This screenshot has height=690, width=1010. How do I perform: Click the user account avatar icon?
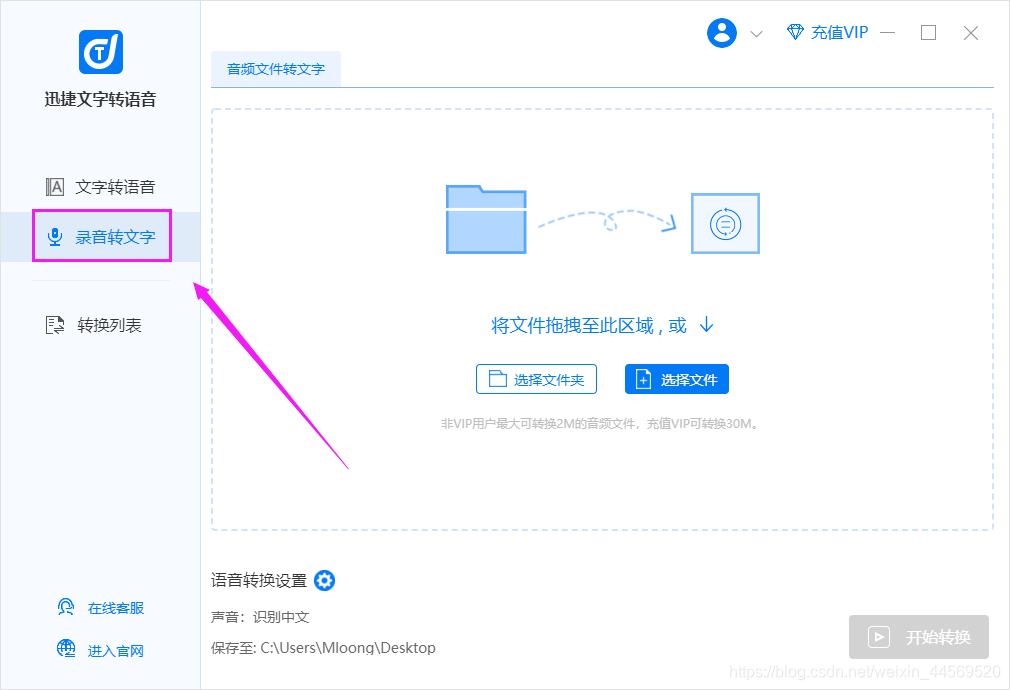721,32
